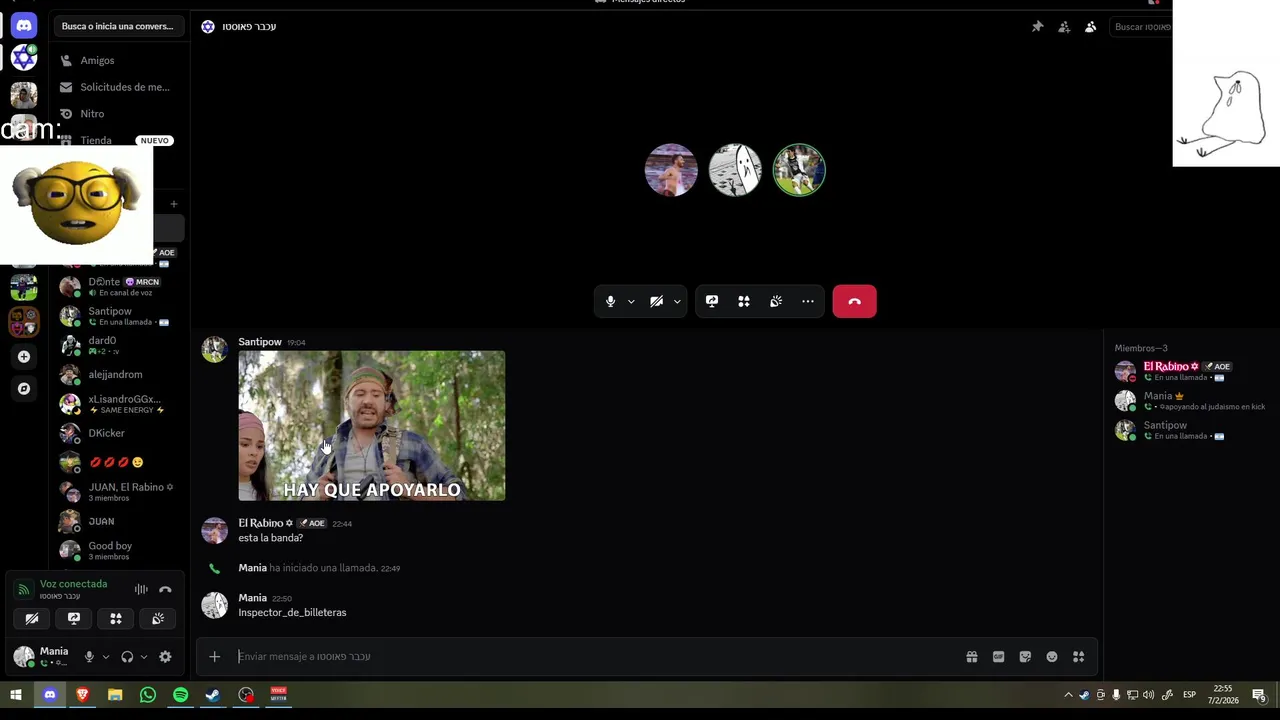This screenshot has width=1280, height=720.
Task: Open activities launcher in call controls bar
Action: pyautogui.click(x=744, y=301)
